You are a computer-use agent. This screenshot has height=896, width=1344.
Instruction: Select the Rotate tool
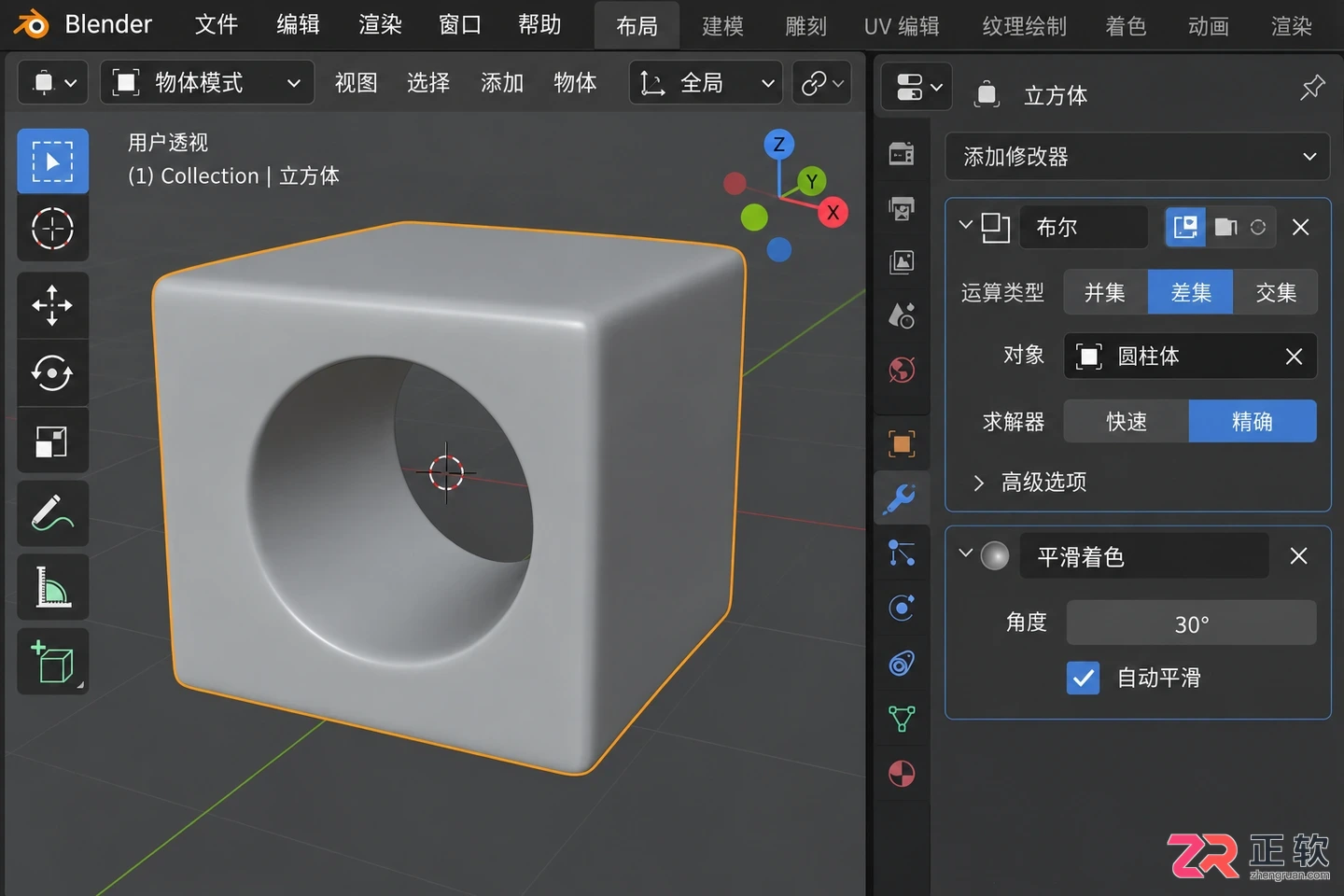pos(53,373)
